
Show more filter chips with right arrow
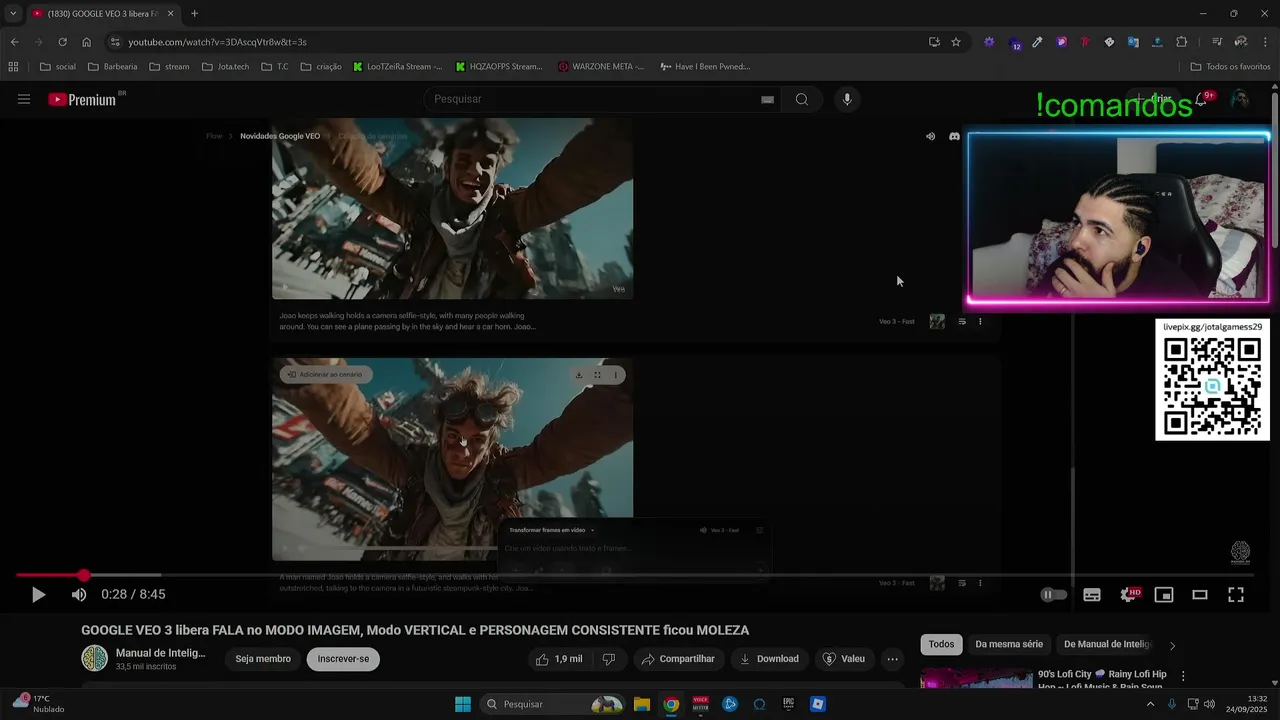coord(1172,645)
